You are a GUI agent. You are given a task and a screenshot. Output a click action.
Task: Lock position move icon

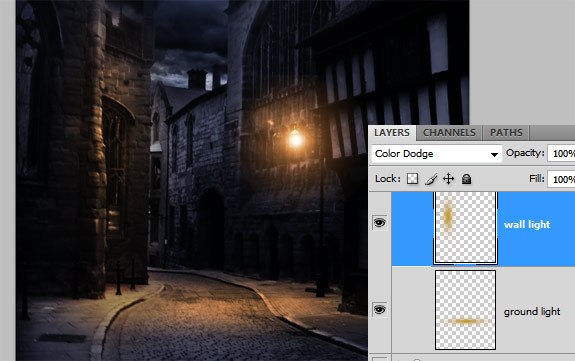448,179
